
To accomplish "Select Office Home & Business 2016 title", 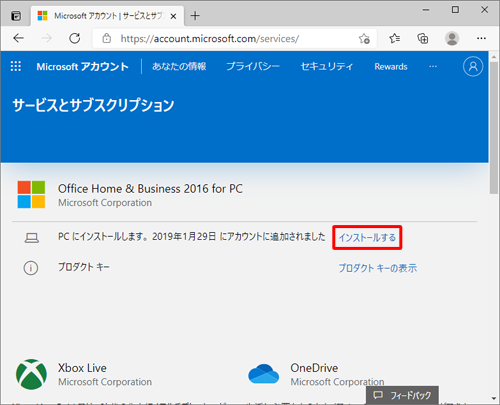I will [150, 189].
